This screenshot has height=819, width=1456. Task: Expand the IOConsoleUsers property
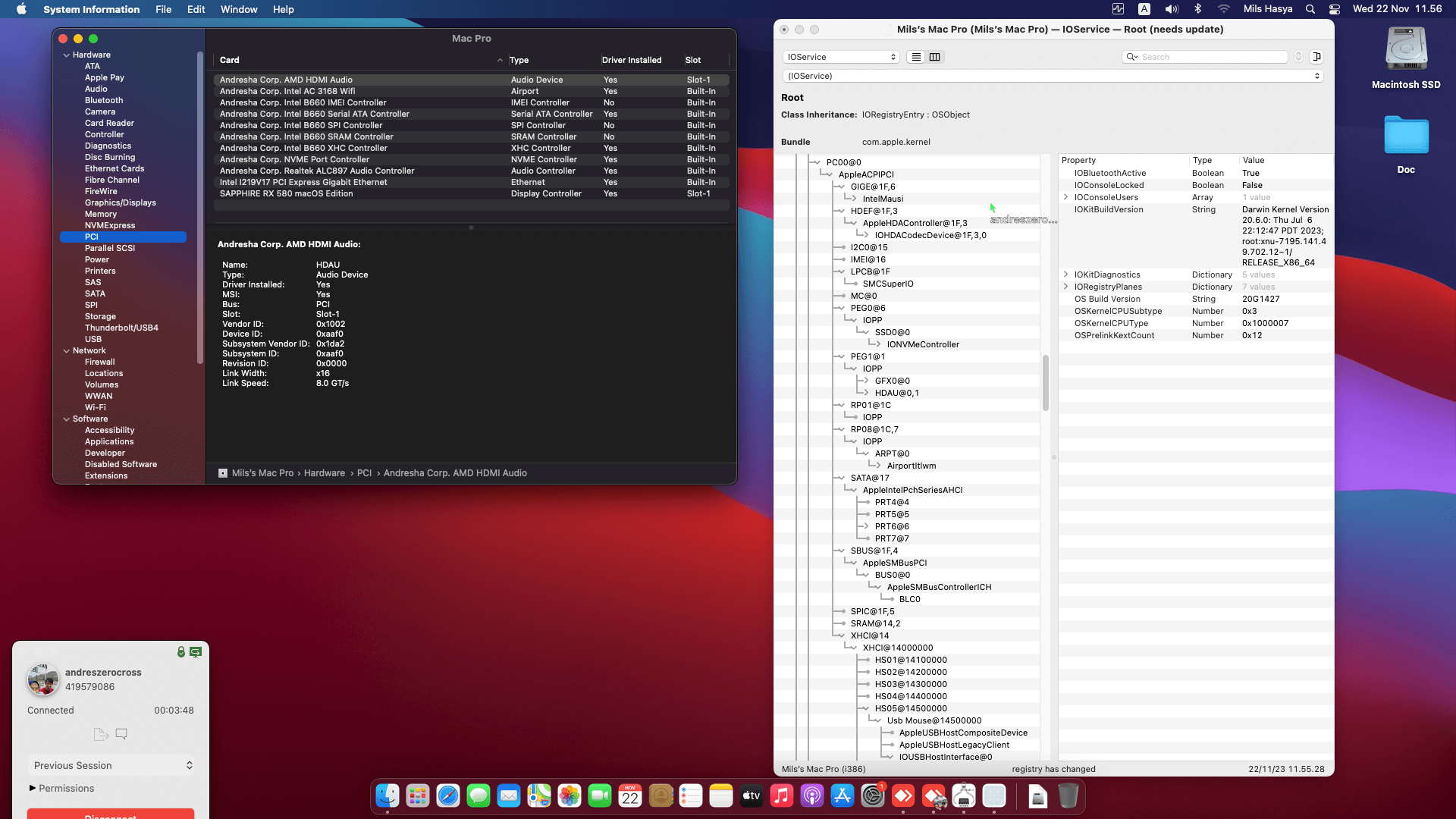coord(1066,197)
